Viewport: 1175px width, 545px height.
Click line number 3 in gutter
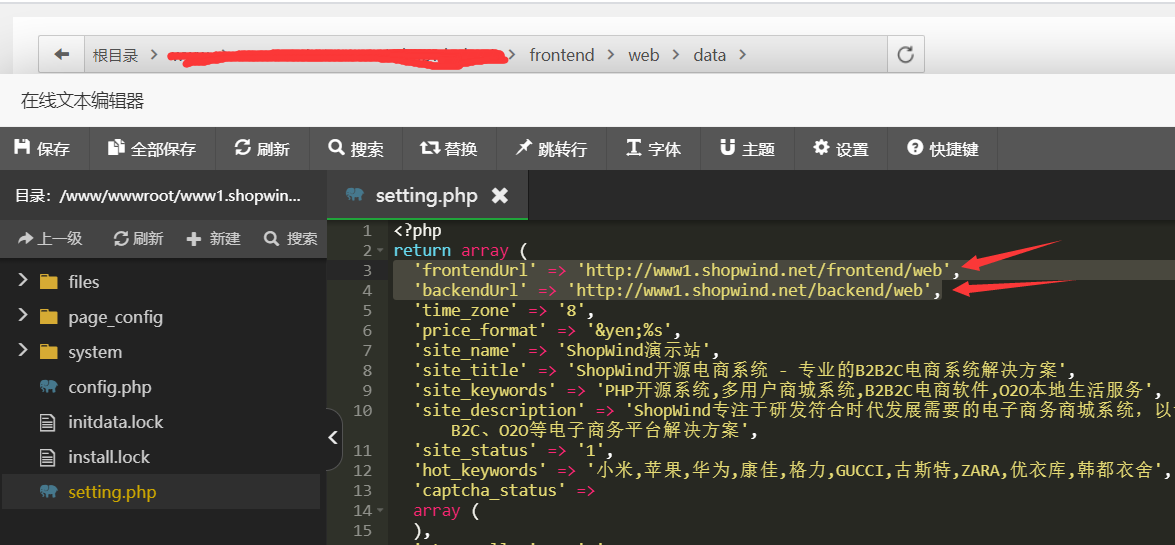[366, 270]
